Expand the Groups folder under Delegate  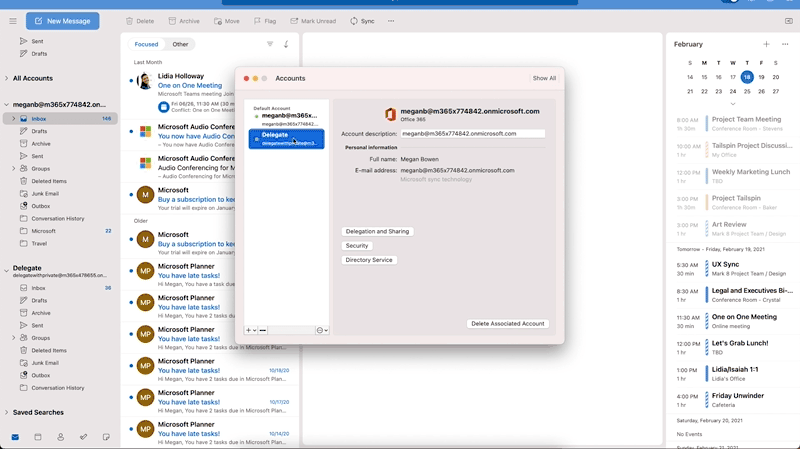pyautogui.click(x=14, y=338)
